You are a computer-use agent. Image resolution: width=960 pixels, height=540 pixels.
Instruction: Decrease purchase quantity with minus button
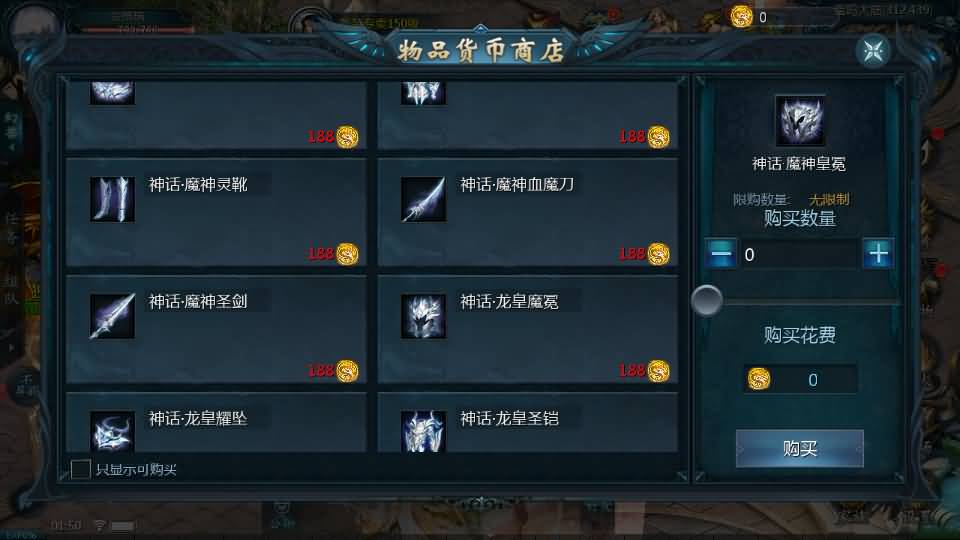coord(721,253)
